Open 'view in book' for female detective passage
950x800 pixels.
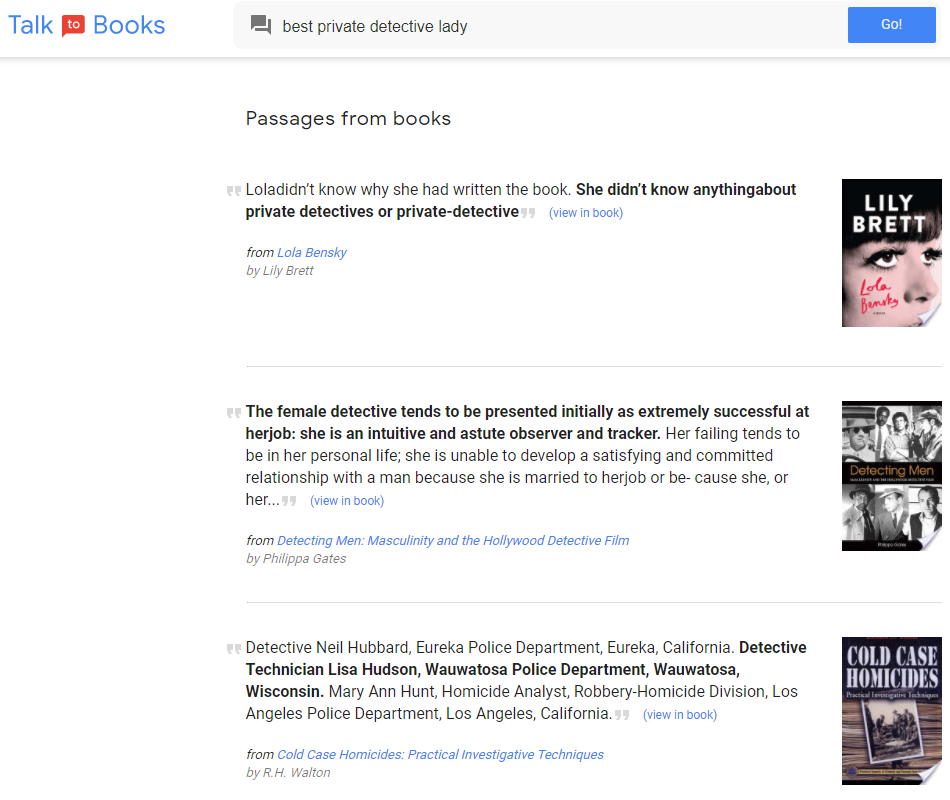coord(347,501)
